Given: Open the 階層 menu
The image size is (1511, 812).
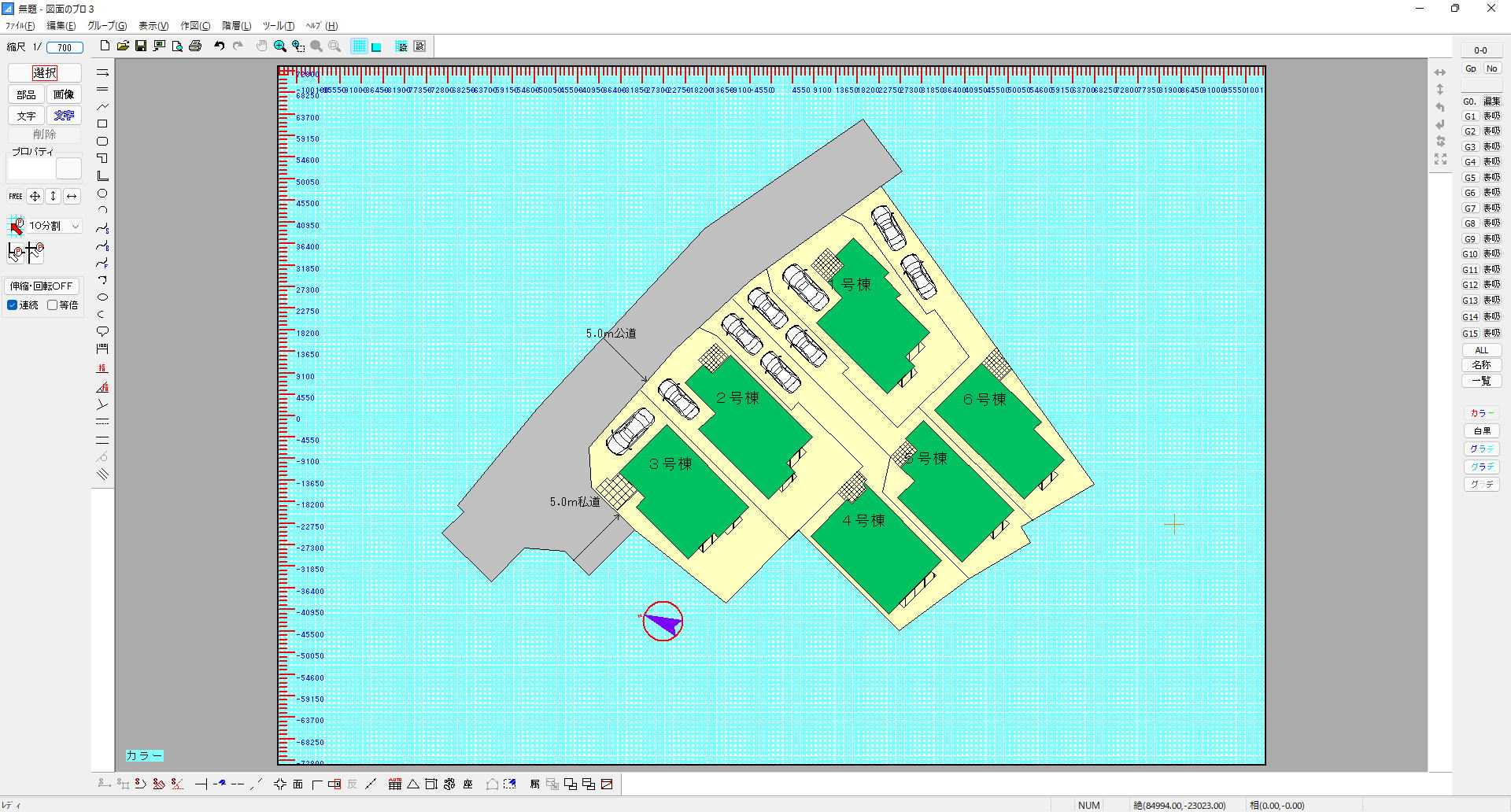Looking at the screenshot, I should (236, 26).
